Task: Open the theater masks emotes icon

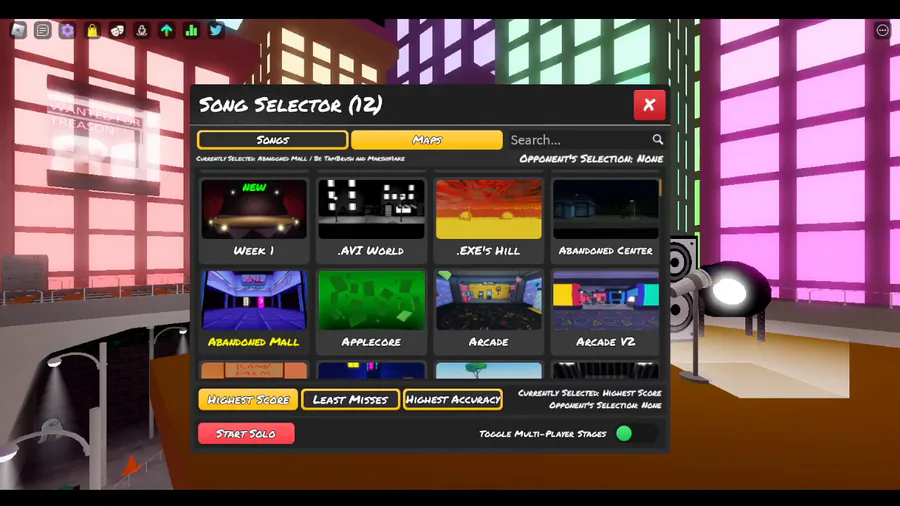Action: point(117,30)
